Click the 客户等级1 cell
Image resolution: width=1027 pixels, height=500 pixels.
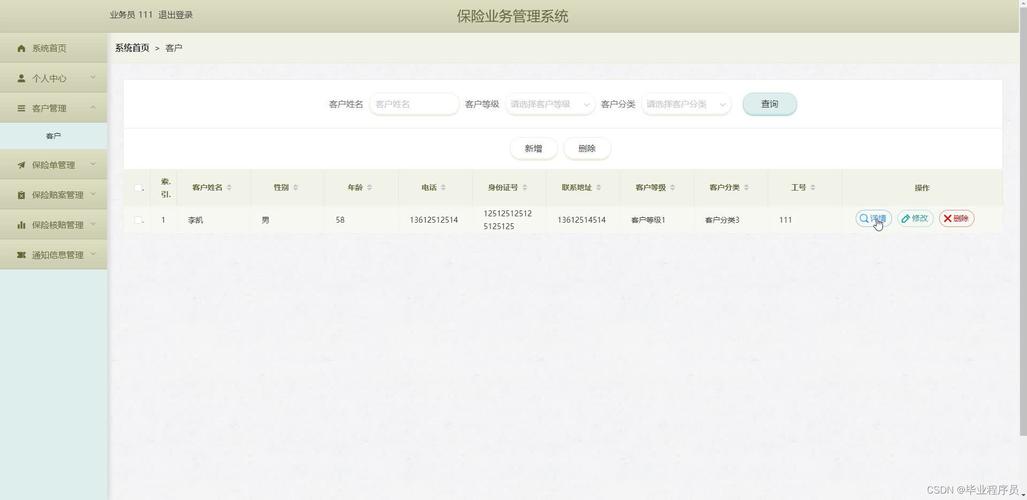pos(648,220)
